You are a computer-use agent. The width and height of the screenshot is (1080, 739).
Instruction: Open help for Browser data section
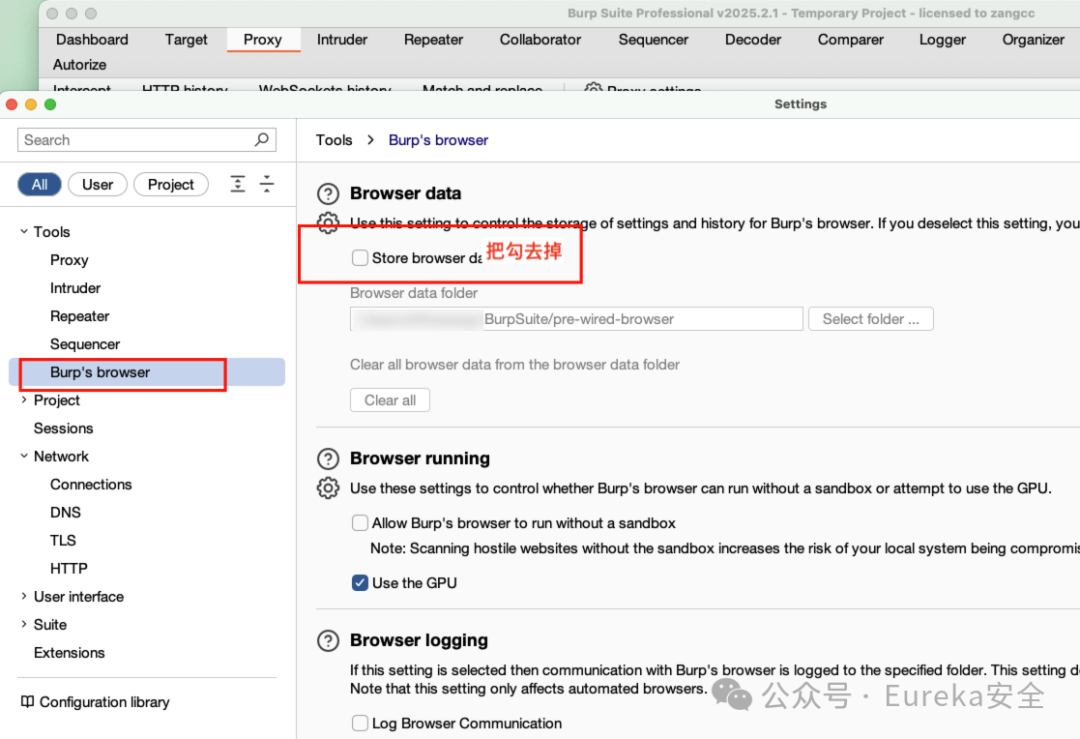pyautogui.click(x=328, y=194)
